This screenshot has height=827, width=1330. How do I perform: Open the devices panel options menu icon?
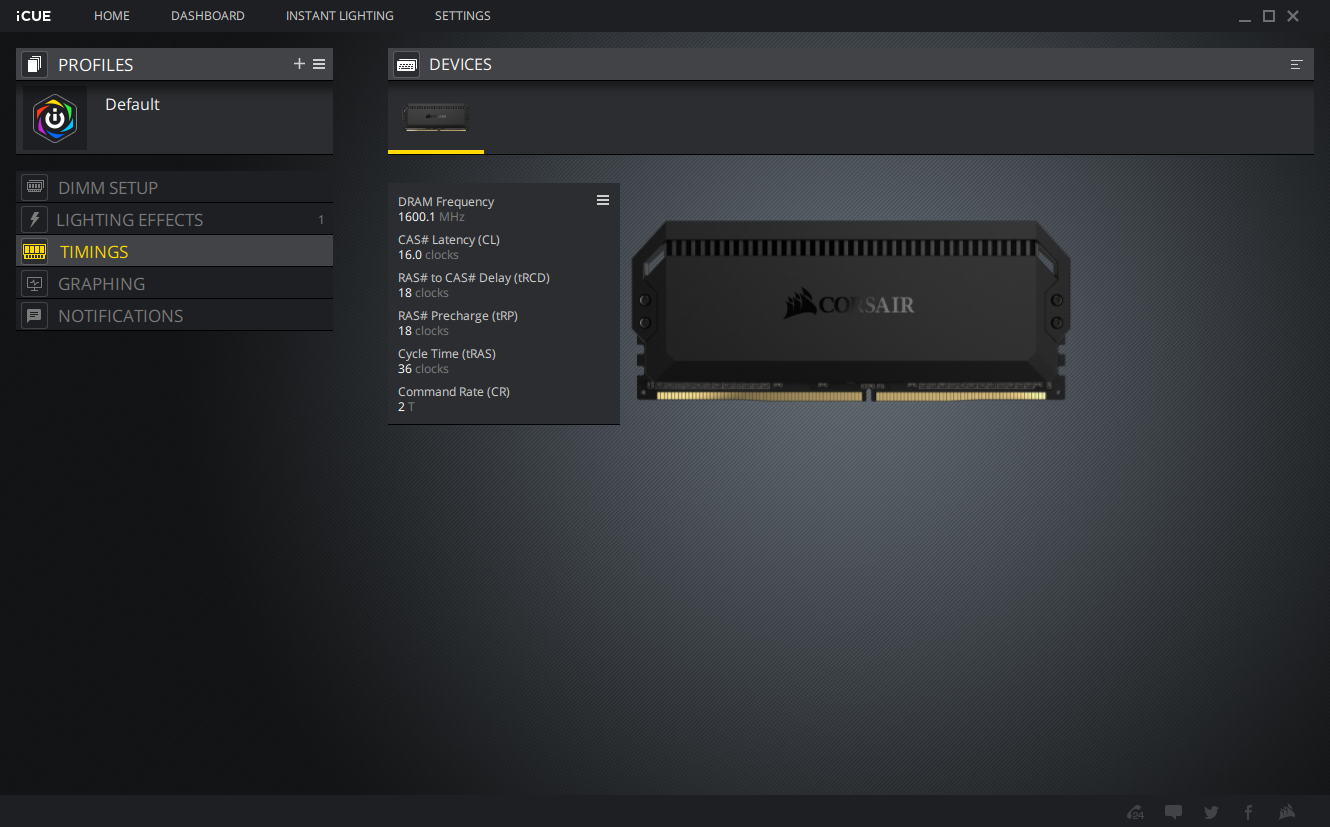pos(1297,64)
